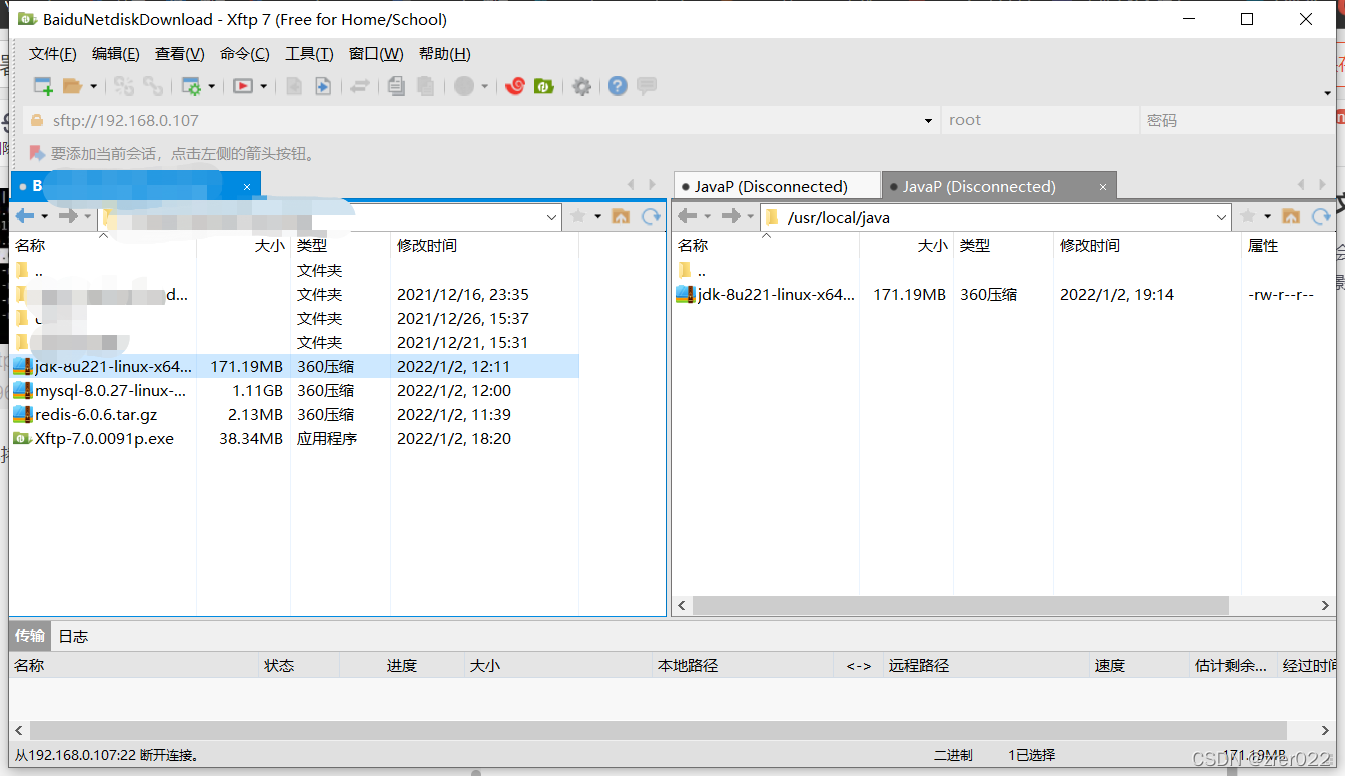
Task: Click the Disconnect chain-link toolbar icon
Action: tap(153, 86)
